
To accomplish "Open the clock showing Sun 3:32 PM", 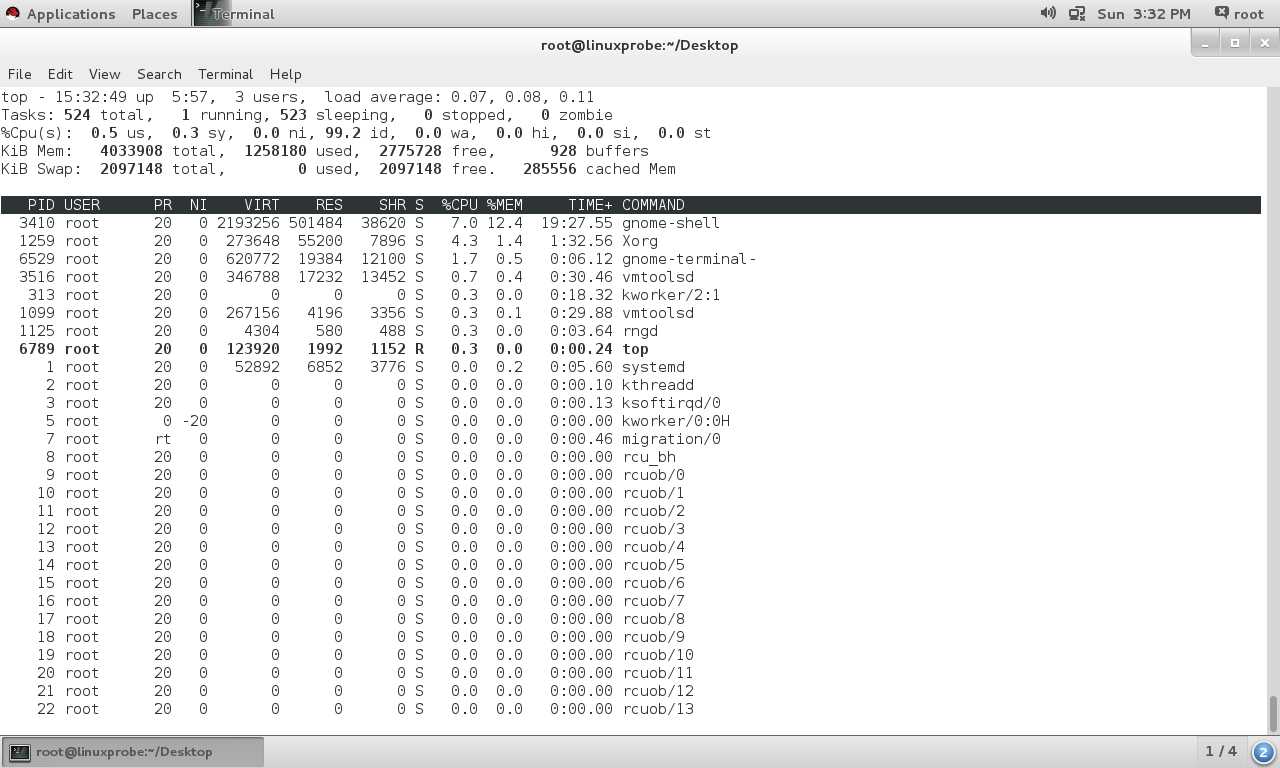I will [1143, 14].
